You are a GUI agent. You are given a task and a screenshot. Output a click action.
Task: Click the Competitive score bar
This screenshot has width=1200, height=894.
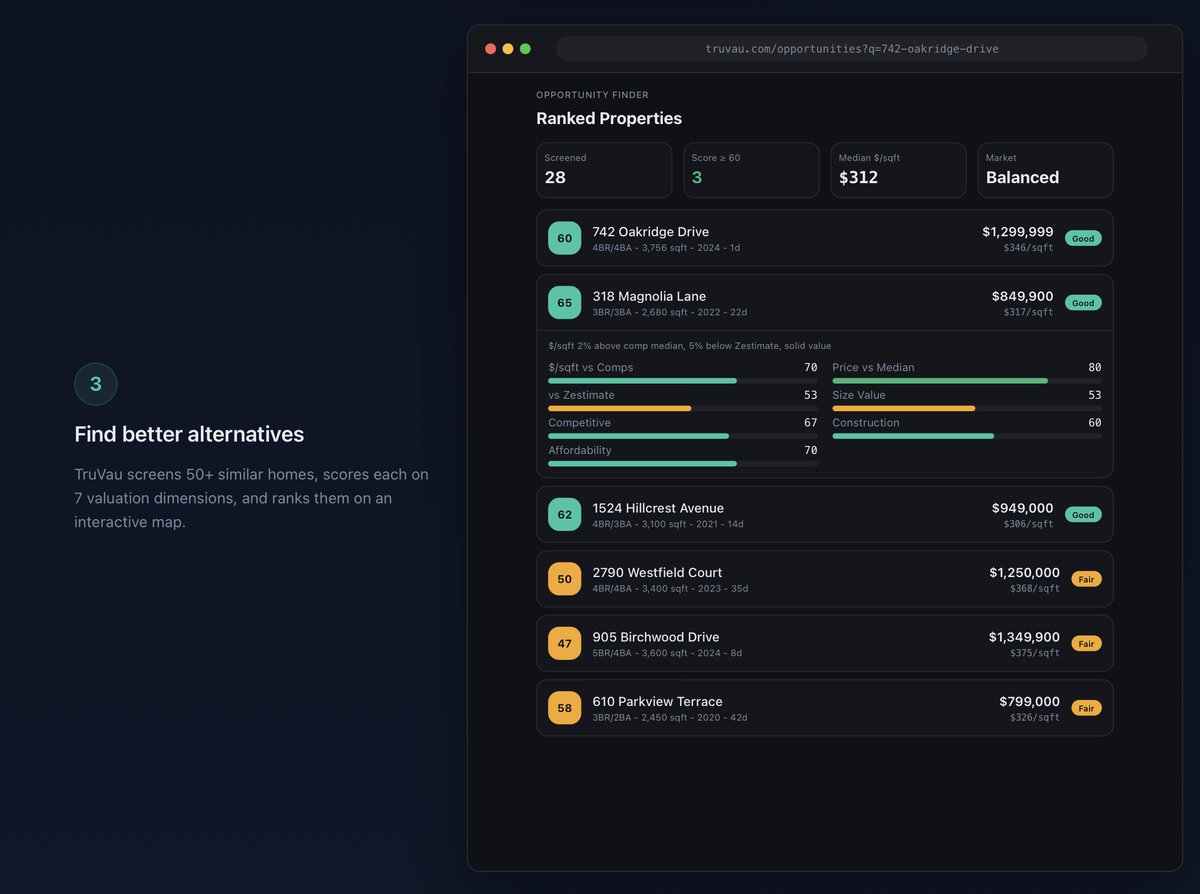coord(683,436)
